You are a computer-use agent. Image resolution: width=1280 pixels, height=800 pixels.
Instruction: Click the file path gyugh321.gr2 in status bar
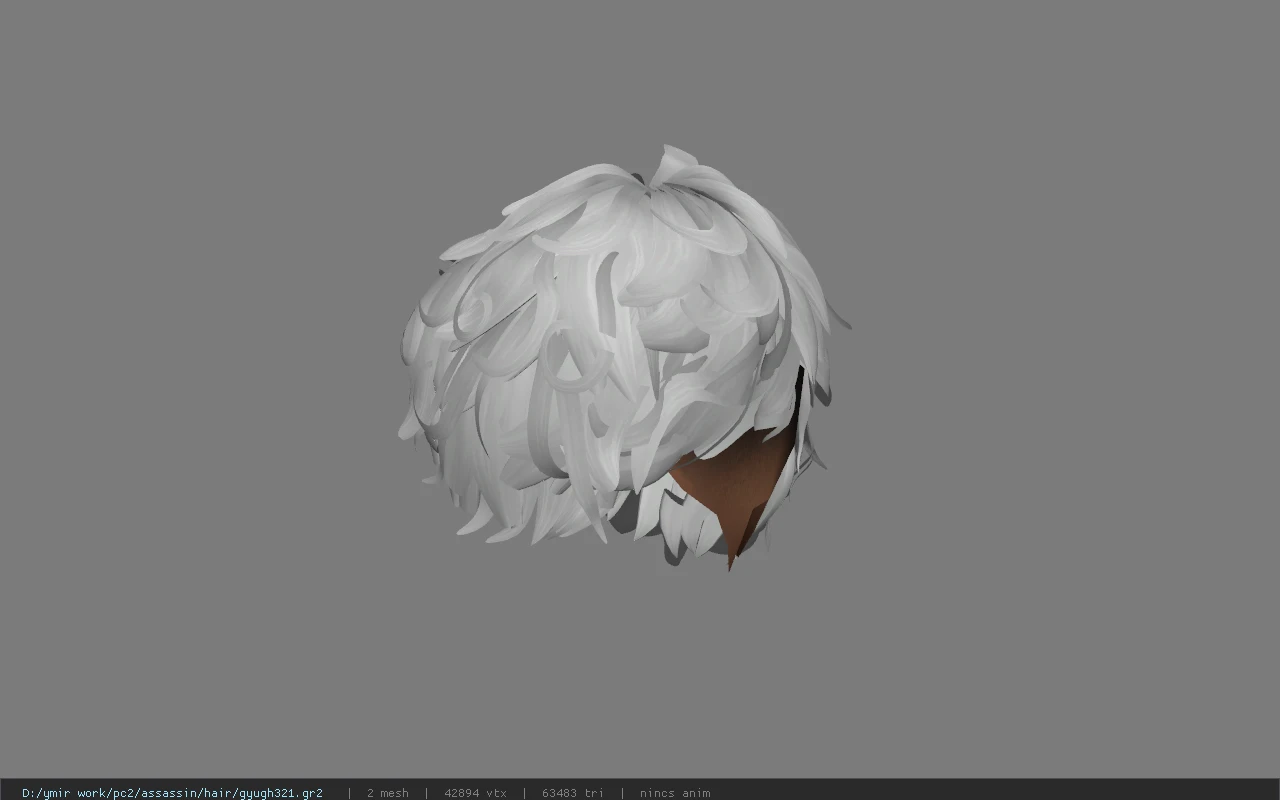172,792
